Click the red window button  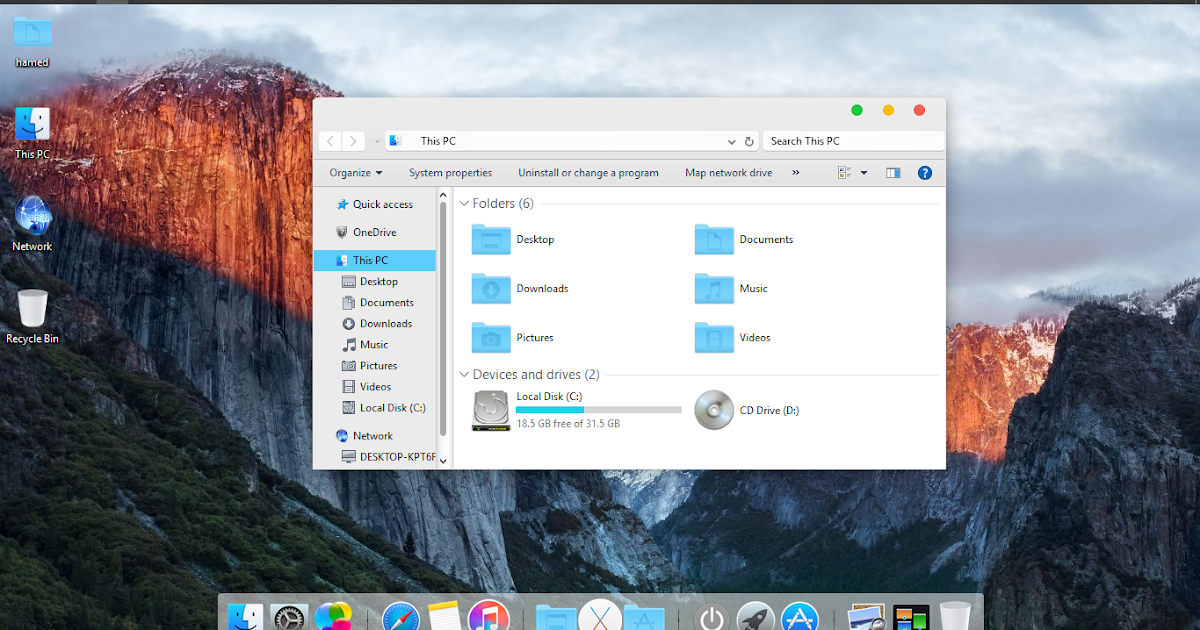pyautogui.click(x=919, y=111)
